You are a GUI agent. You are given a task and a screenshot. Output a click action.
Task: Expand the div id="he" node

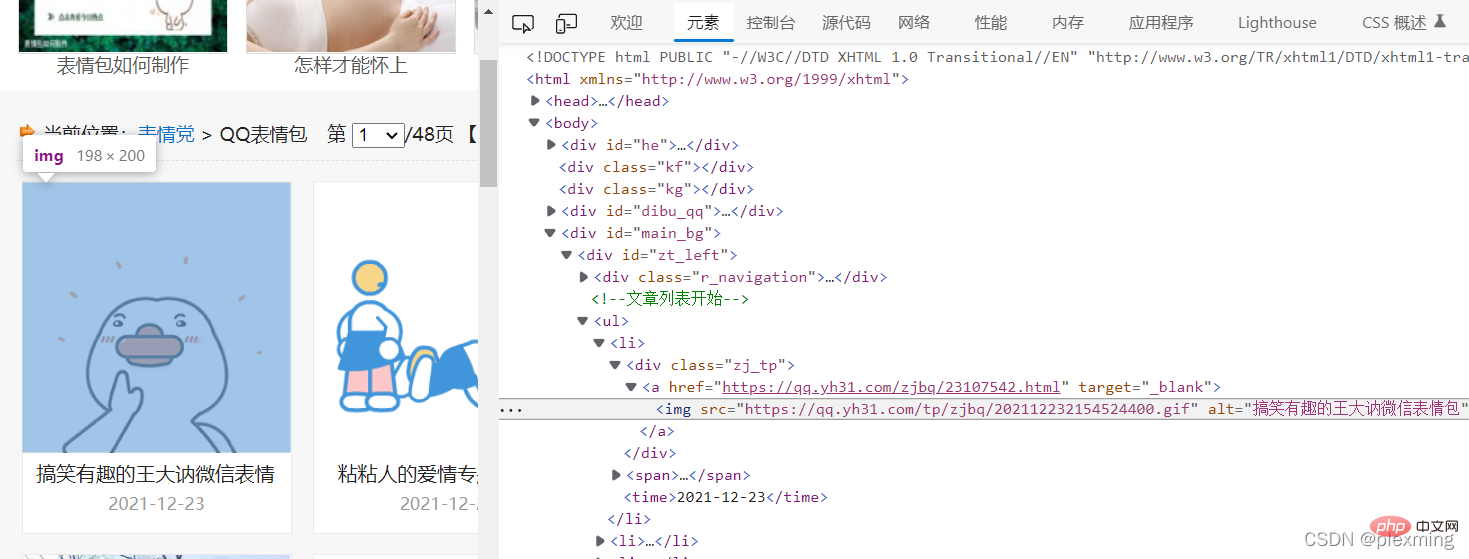click(552, 145)
